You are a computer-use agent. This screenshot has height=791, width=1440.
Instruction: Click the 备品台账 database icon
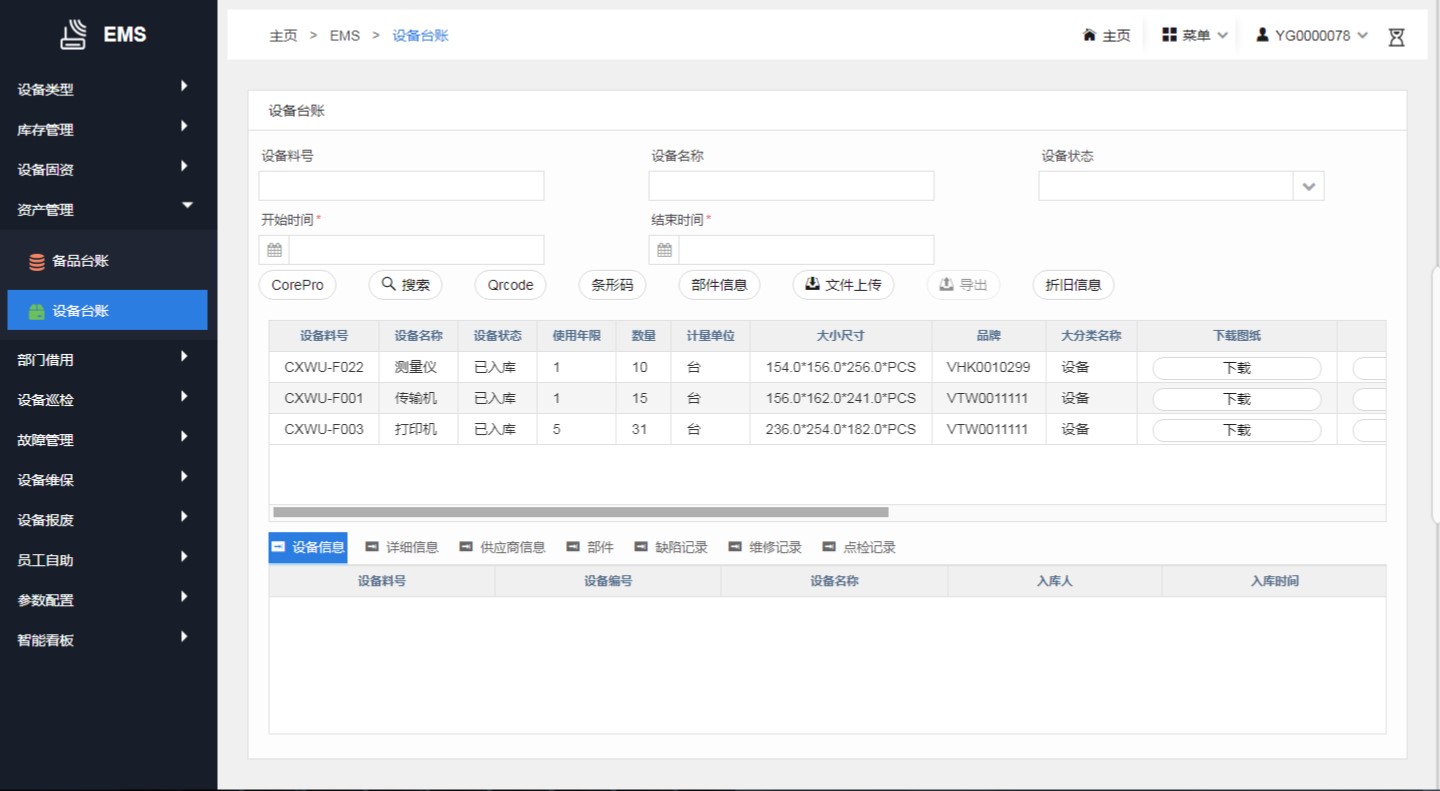(37, 262)
